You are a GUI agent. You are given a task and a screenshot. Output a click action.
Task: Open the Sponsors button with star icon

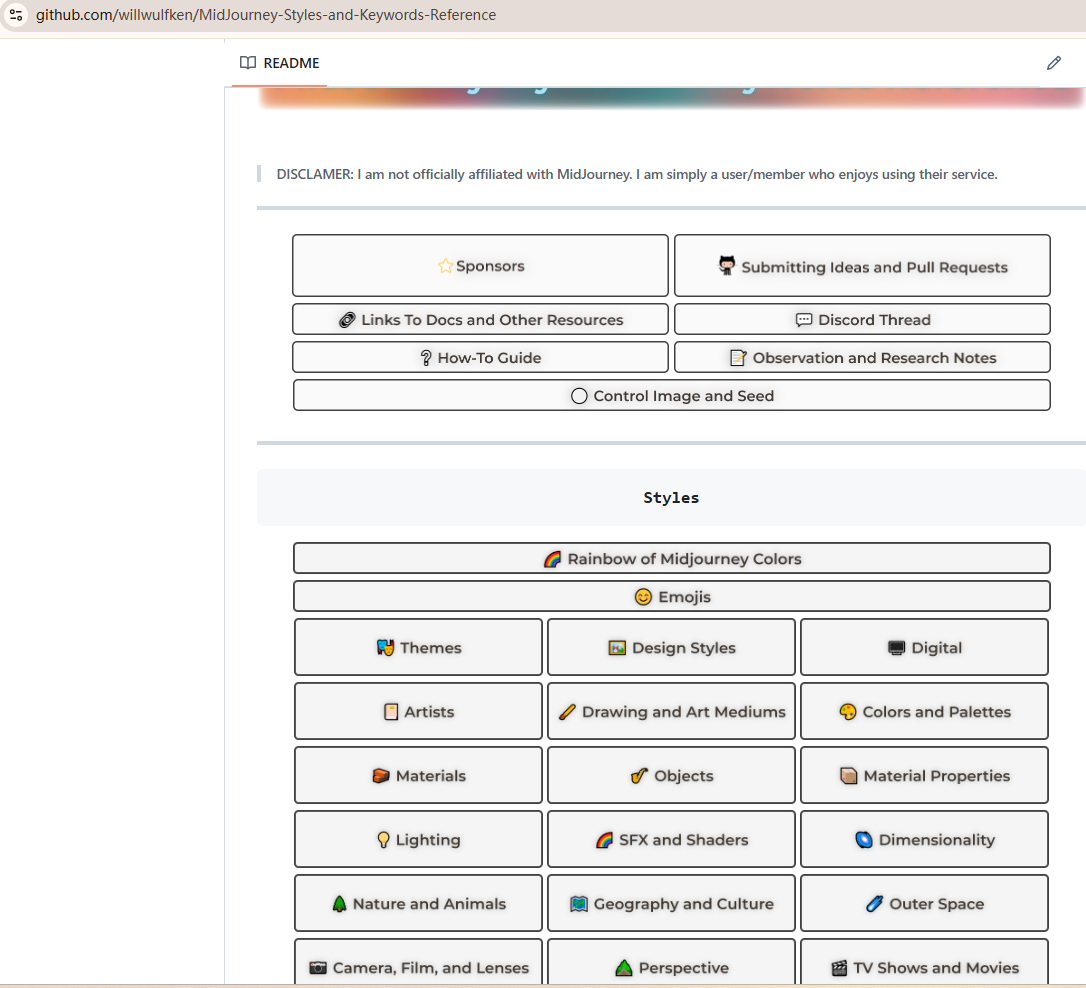click(x=481, y=266)
